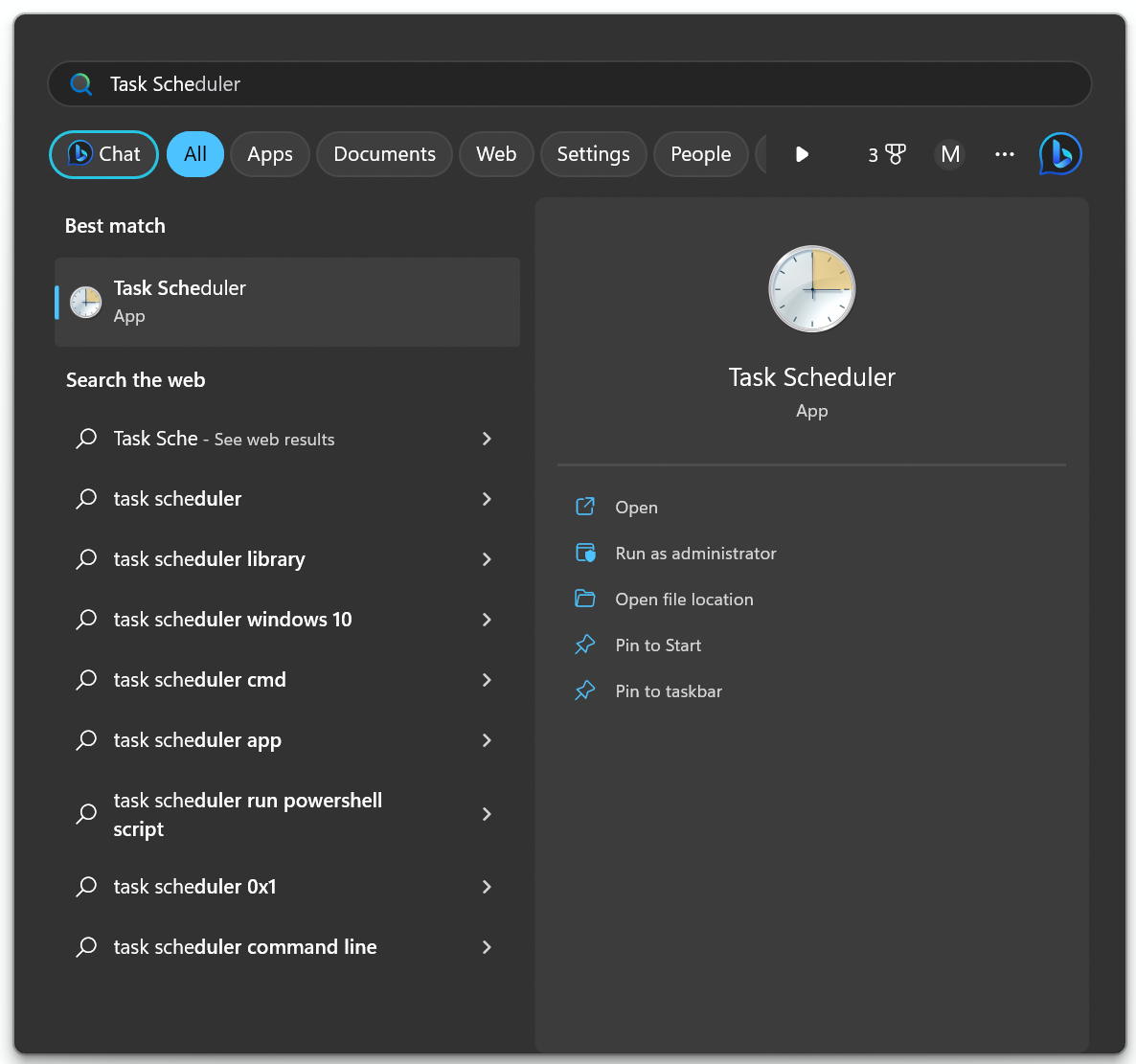Select Open file location
This screenshot has height=1064, width=1136.
(684, 599)
